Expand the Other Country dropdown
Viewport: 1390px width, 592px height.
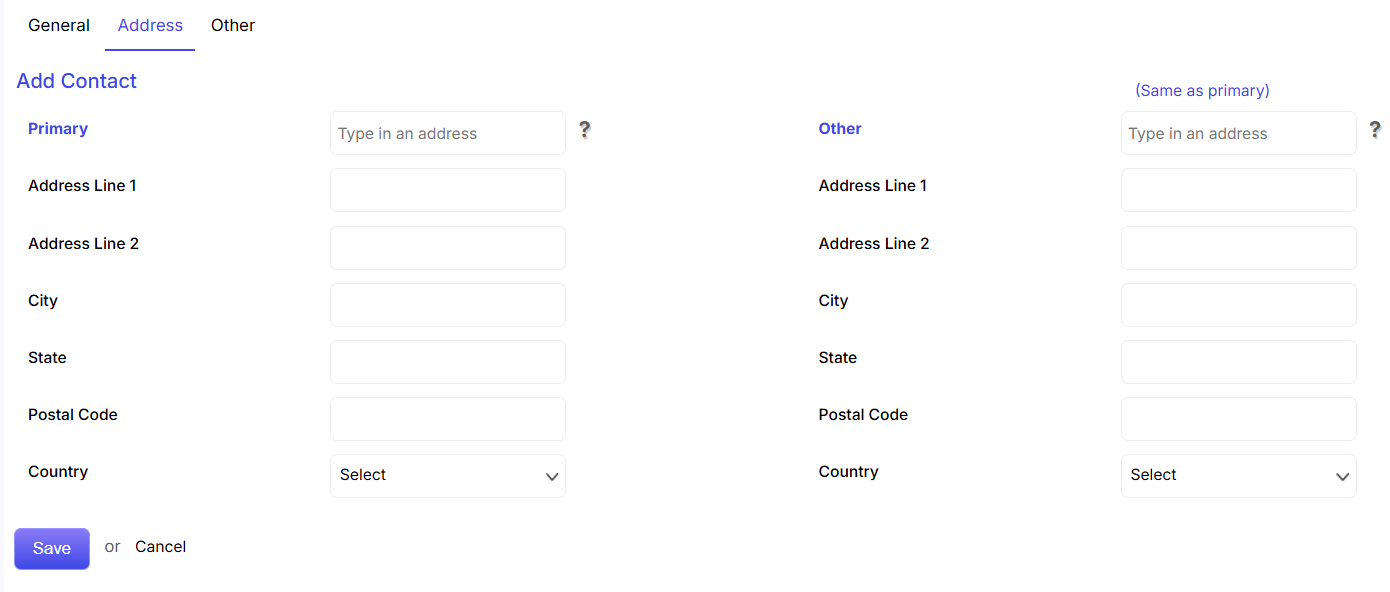(1238, 476)
